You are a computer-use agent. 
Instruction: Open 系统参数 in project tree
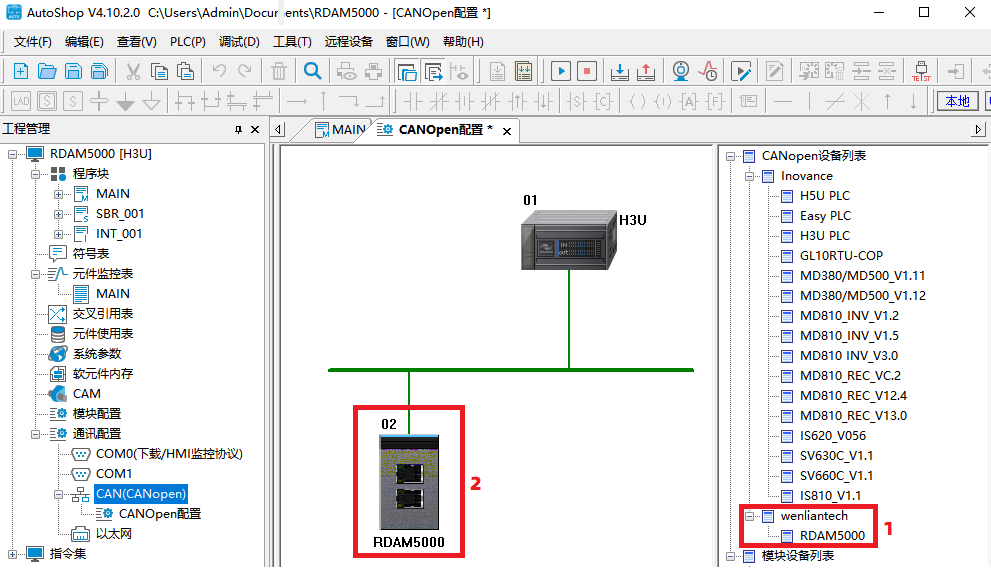point(103,354)
